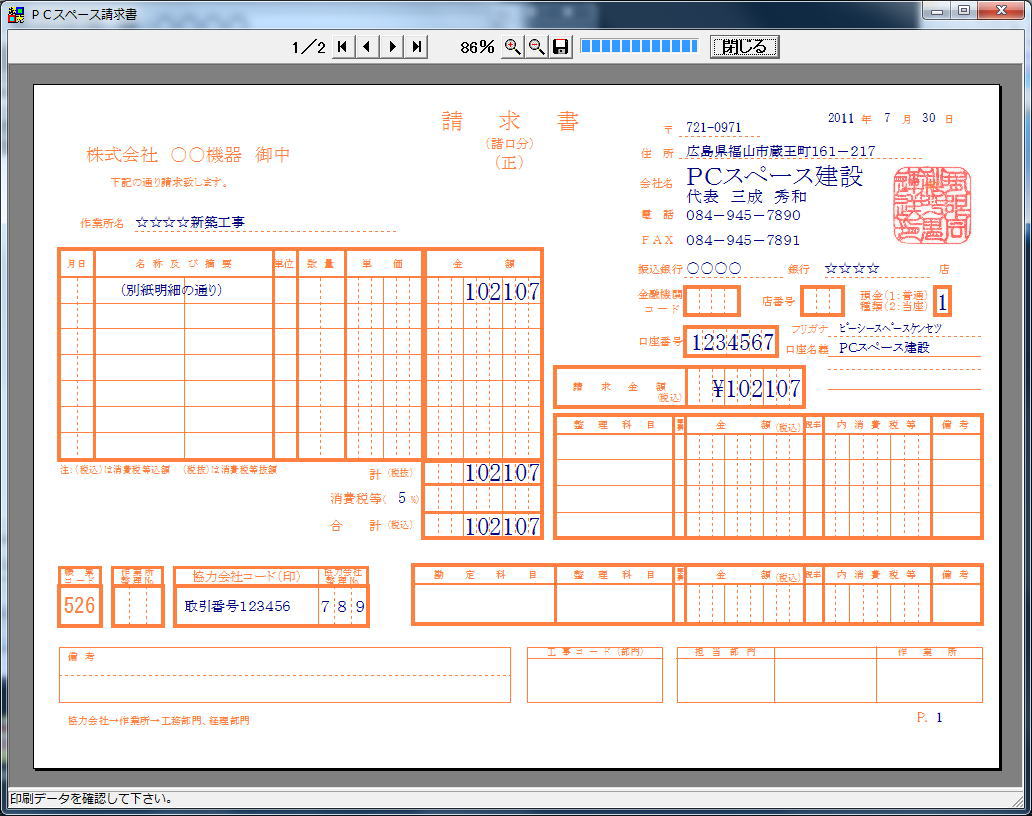Click the FAX number 084-945-7891
Screen dimensions: 1032x816
tap(743, 240)
